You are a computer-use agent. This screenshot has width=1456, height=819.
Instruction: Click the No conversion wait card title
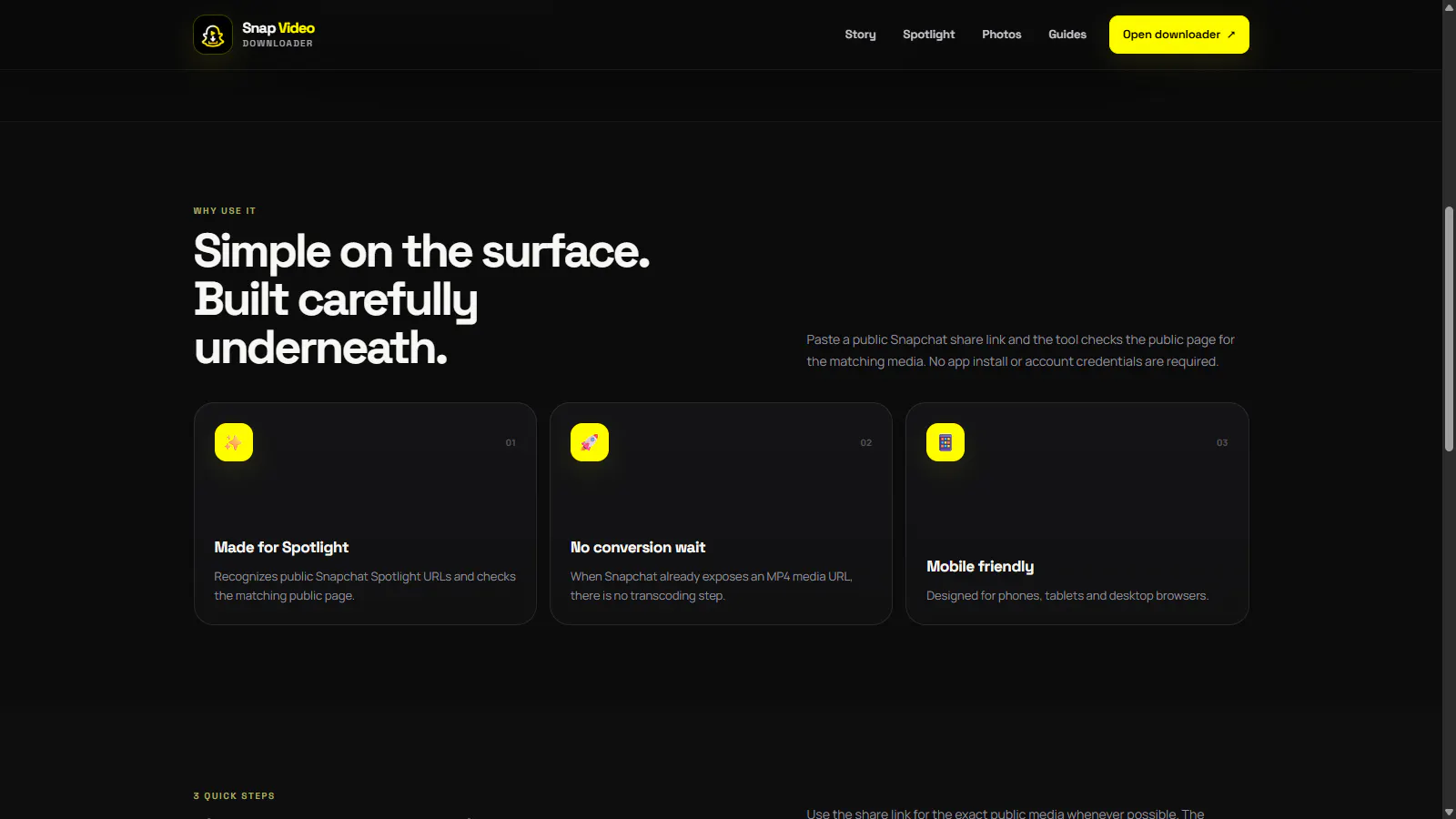(638, 547)
